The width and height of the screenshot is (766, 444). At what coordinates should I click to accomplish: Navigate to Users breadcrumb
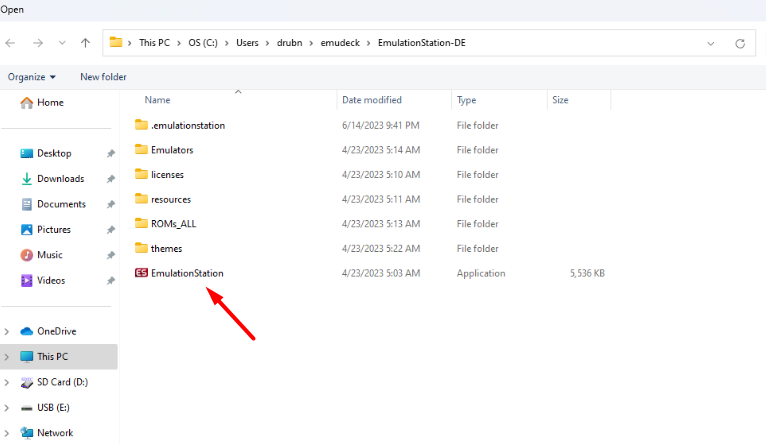coord(247,43)
